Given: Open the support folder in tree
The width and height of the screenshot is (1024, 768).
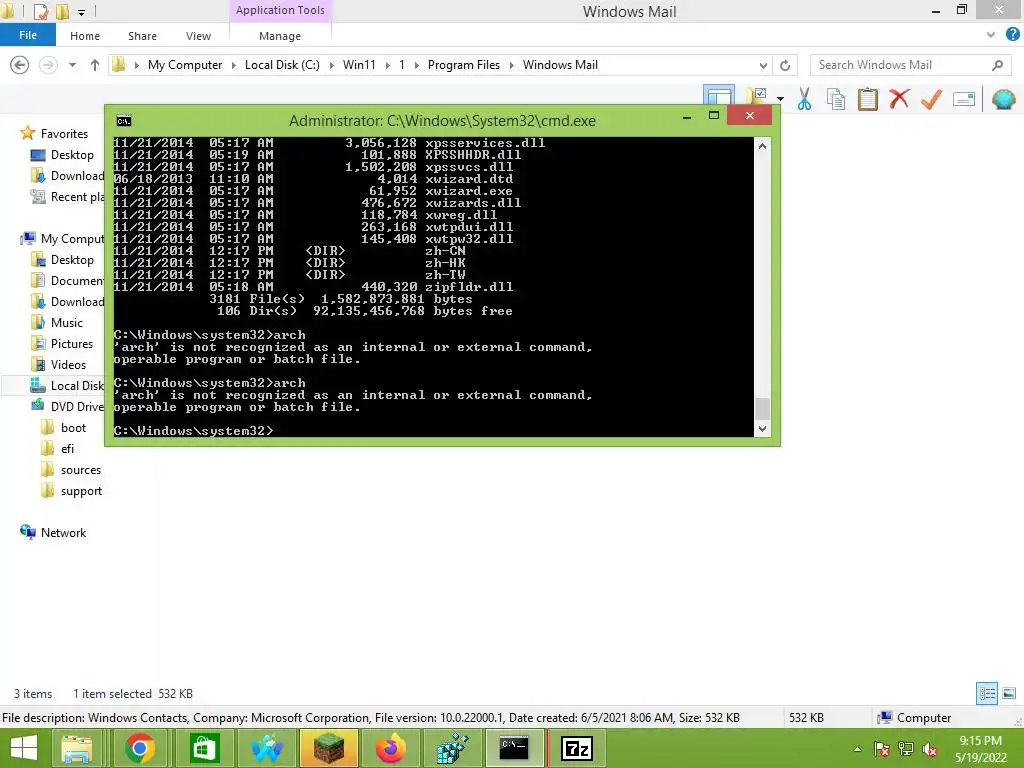Looking at the screenshot, I should pyautogui.click(x=81, y=491).
